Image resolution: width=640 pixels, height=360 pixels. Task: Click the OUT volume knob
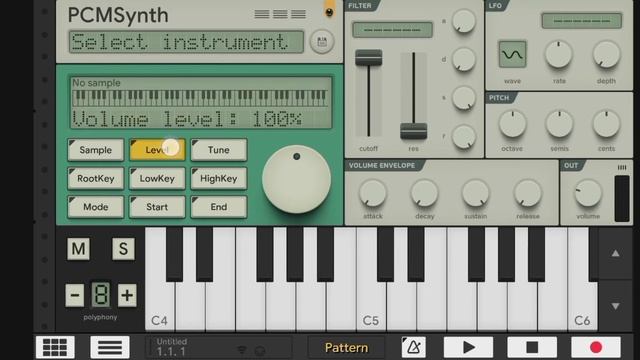tap(588, 193)
